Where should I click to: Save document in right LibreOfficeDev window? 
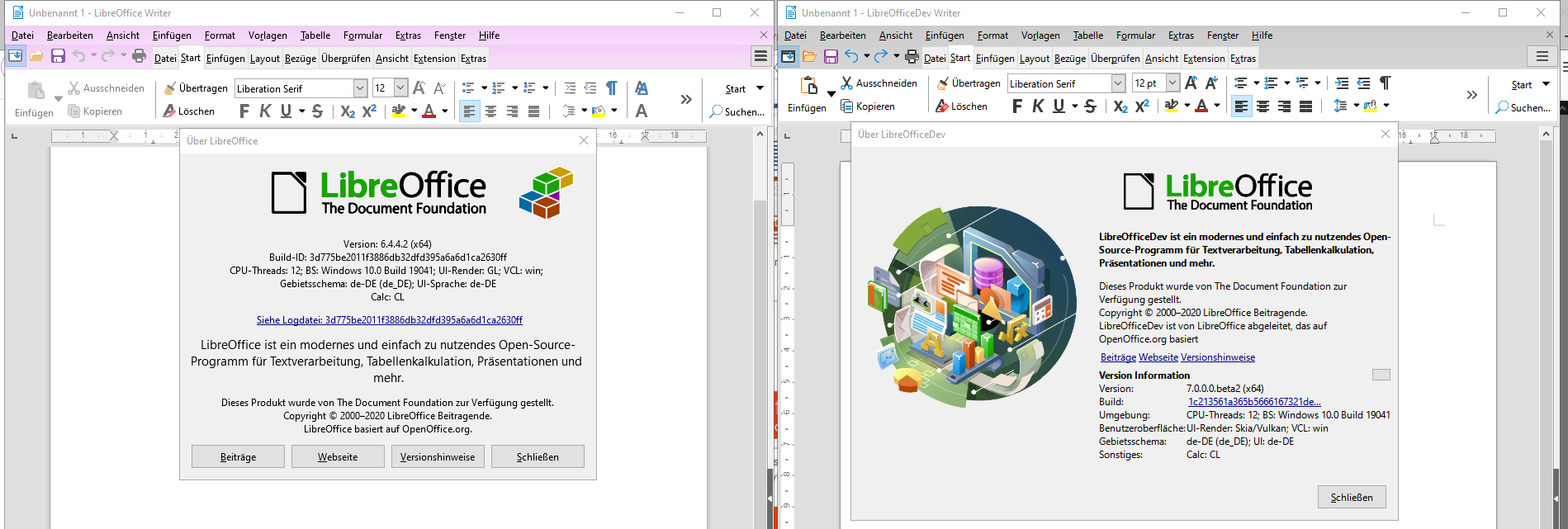pyautogui.click(x=831, y=56)
